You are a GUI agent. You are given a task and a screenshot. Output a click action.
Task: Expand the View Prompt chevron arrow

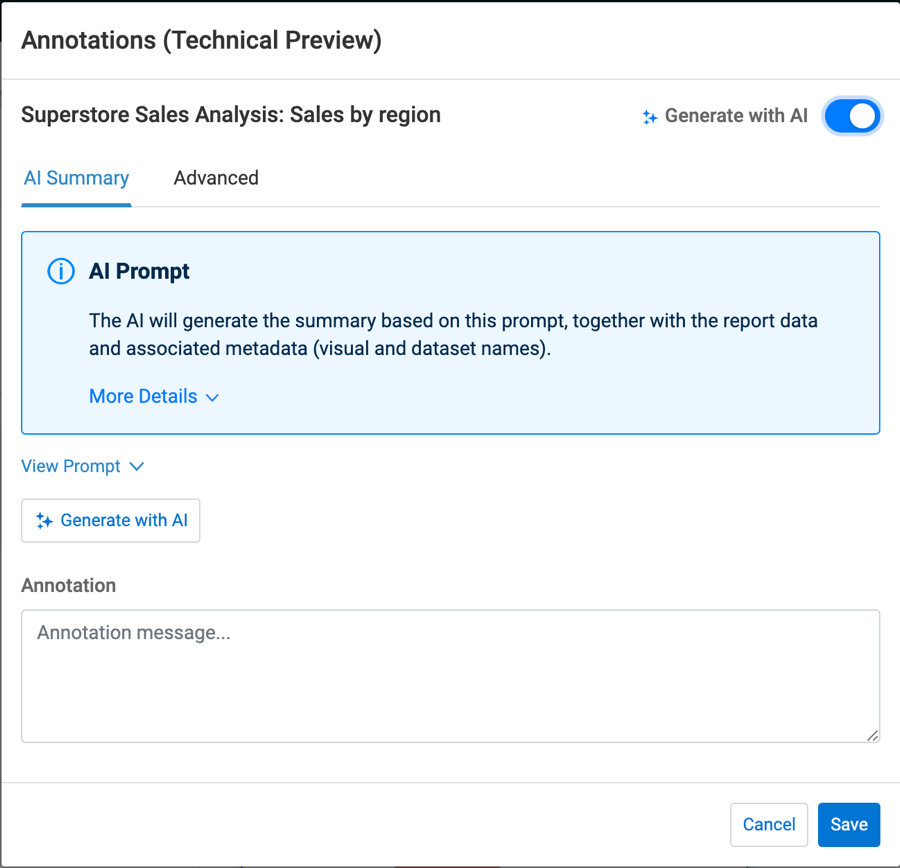click(137, 467)
